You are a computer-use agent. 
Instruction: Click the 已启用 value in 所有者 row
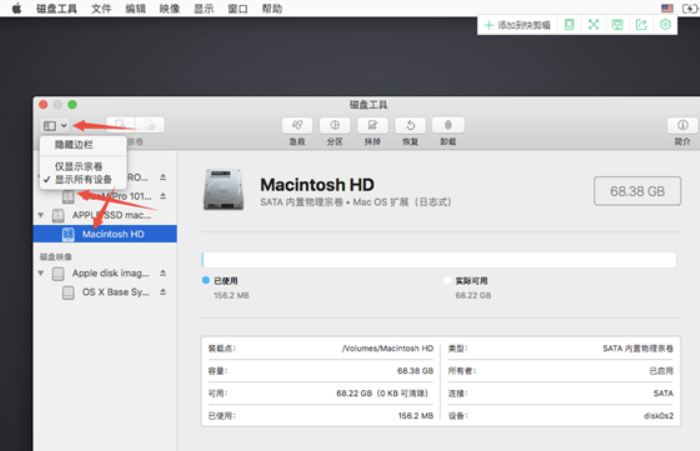click(661, 371)
